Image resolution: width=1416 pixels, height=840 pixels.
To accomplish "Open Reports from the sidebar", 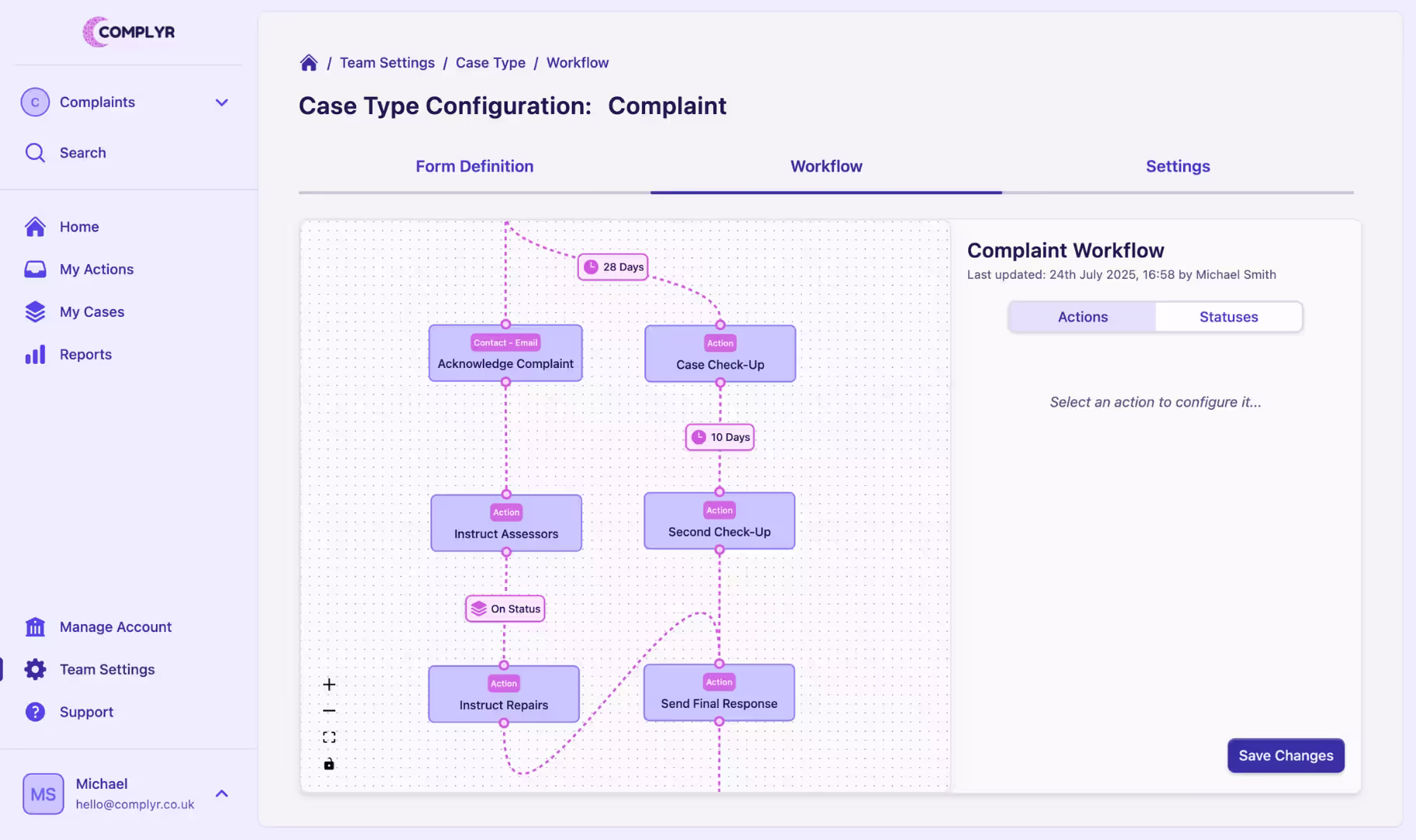I will click(85, 354).
